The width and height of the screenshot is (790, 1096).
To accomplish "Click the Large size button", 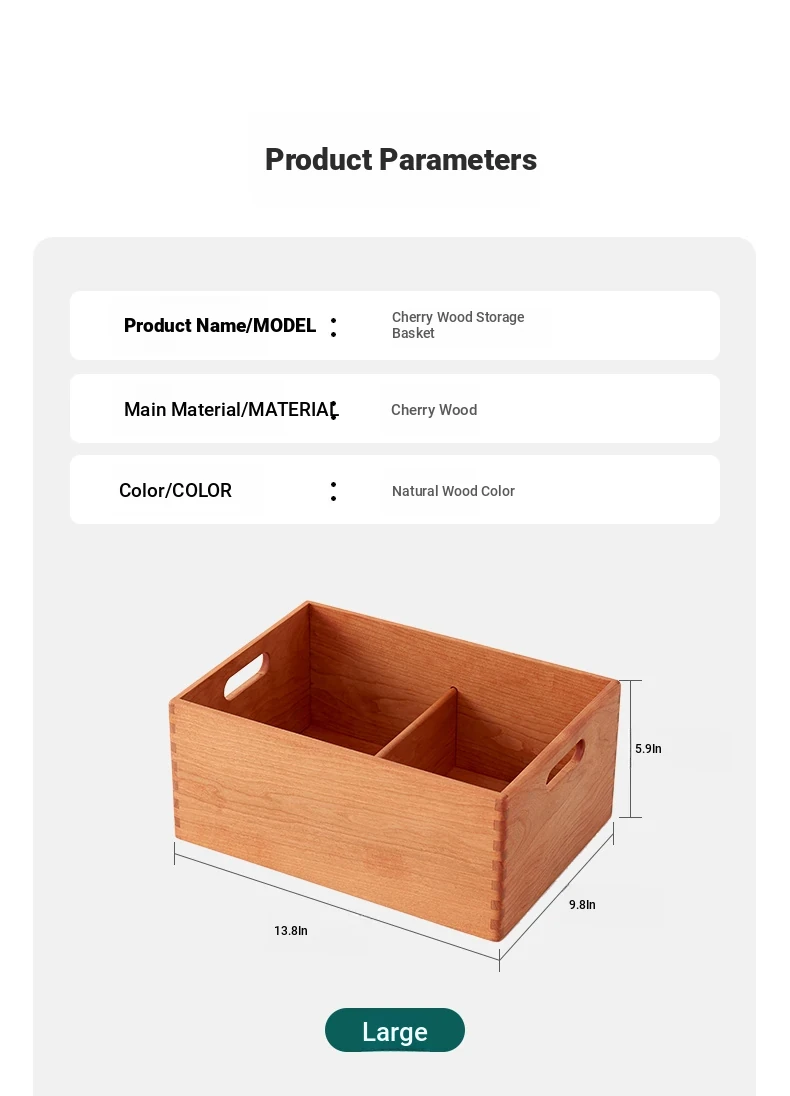I will click(394, 1030).
